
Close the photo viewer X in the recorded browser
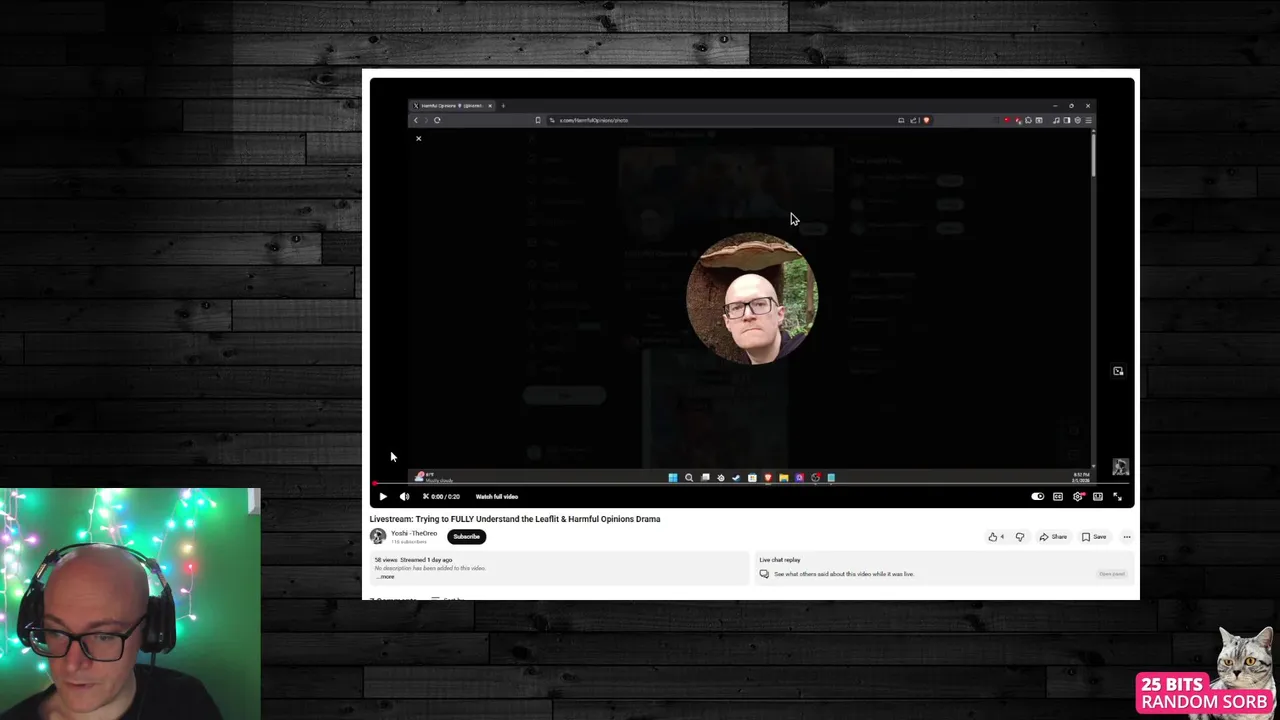click(418, 138)
